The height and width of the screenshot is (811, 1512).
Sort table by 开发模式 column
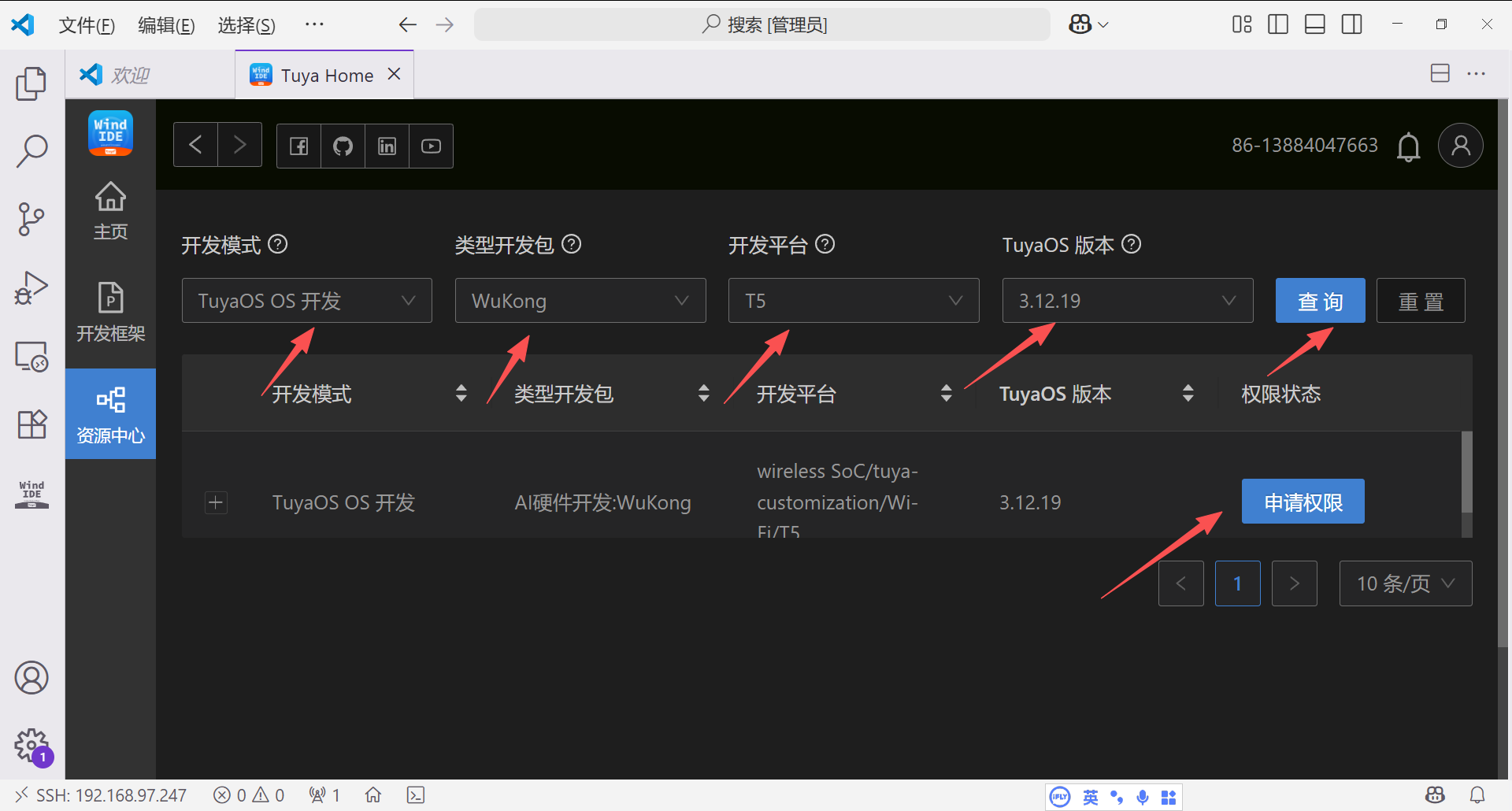[x=461, y=393]
